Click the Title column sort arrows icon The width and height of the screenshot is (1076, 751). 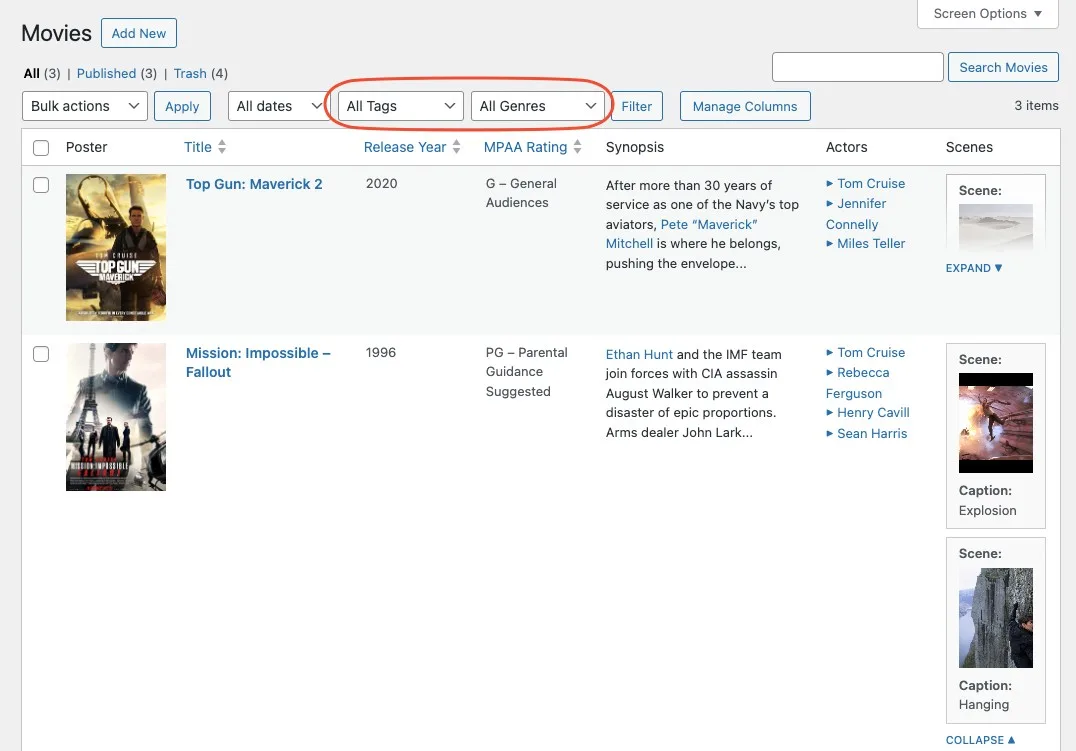(x=222, y=147)
